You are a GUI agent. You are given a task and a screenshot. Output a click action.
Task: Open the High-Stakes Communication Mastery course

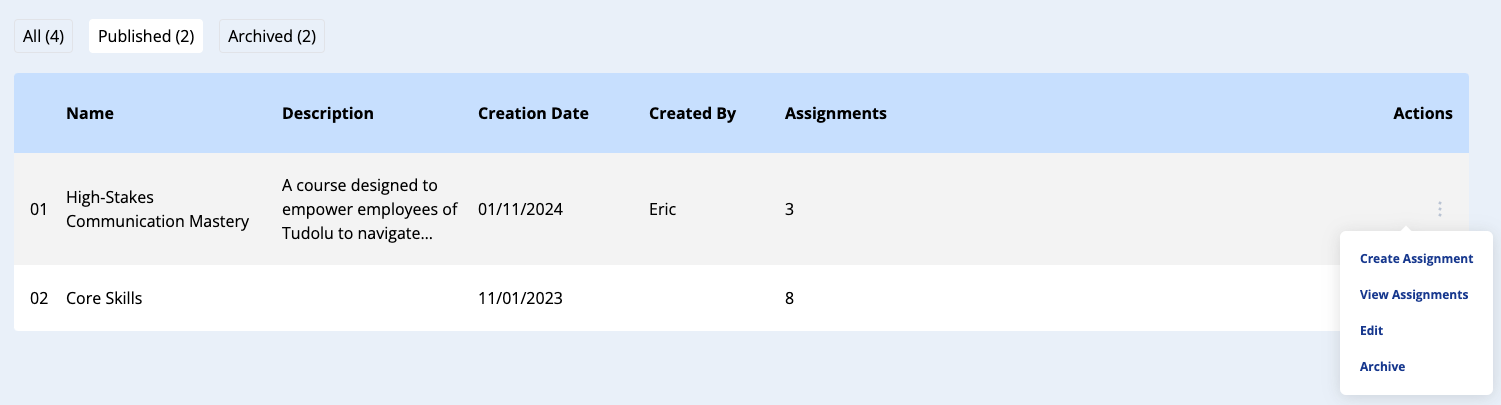(157, 209)
